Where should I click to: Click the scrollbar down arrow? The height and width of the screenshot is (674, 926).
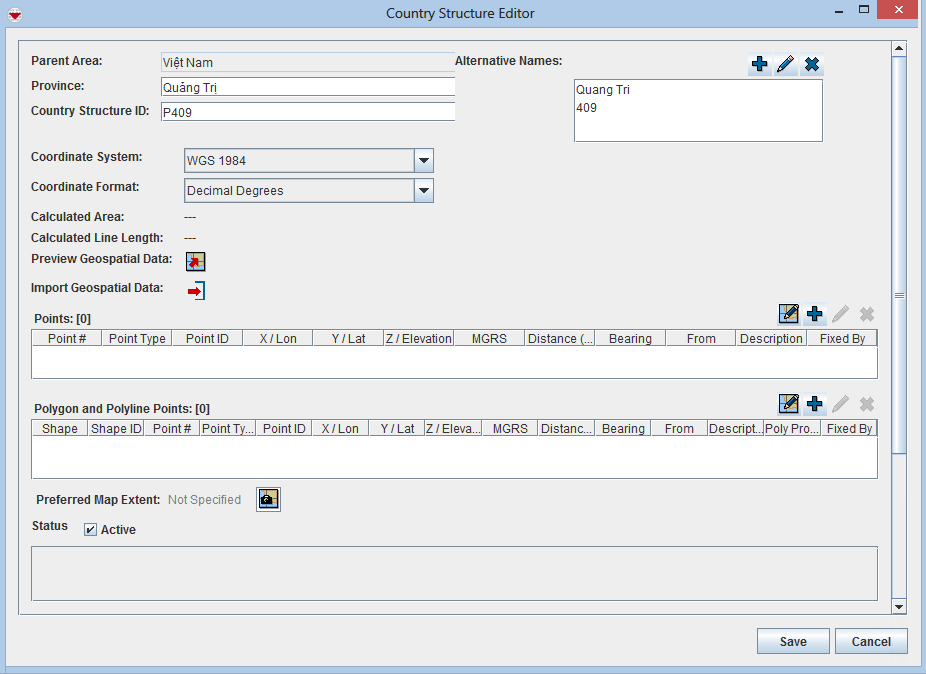[x=899, y=606]
